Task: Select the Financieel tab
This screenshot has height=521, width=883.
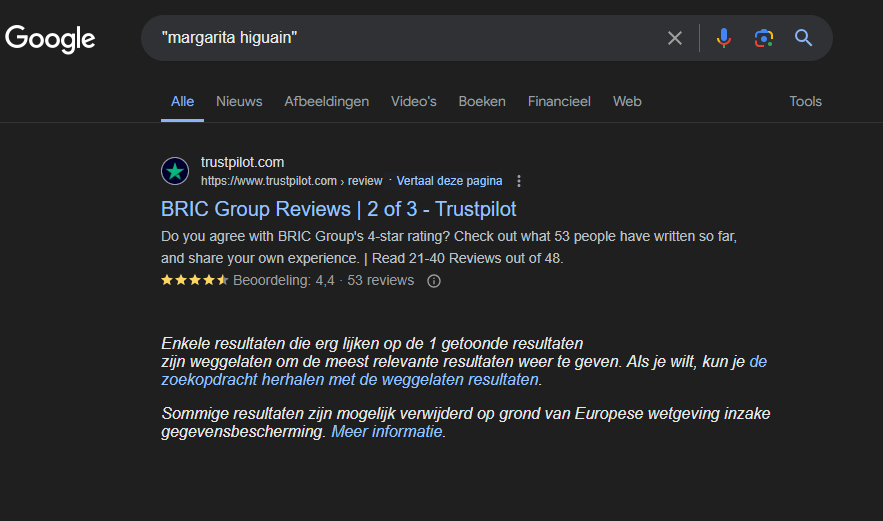Action: click(559, 101)
